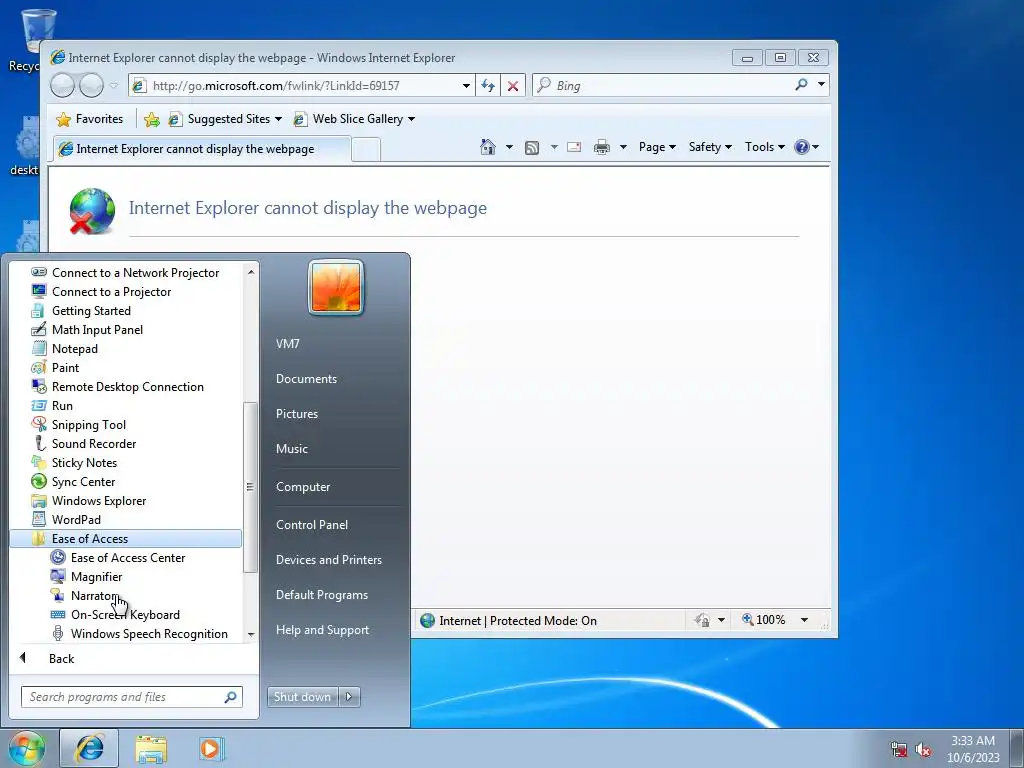Click the muted volume tray icon

tap(923, 750)
